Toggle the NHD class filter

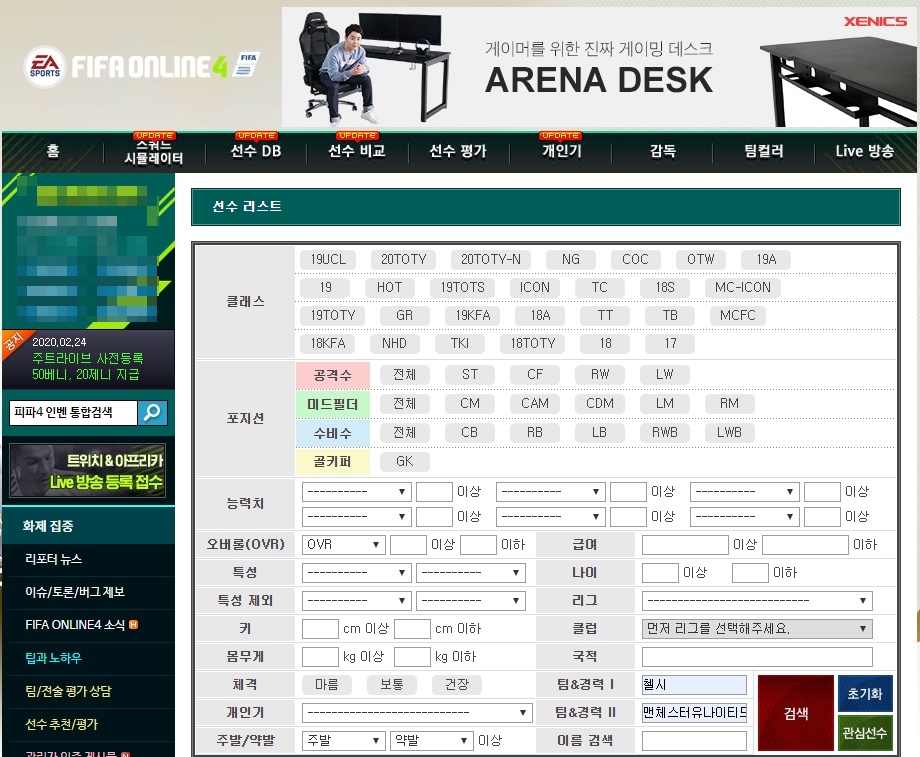click(x=394, y=343)
